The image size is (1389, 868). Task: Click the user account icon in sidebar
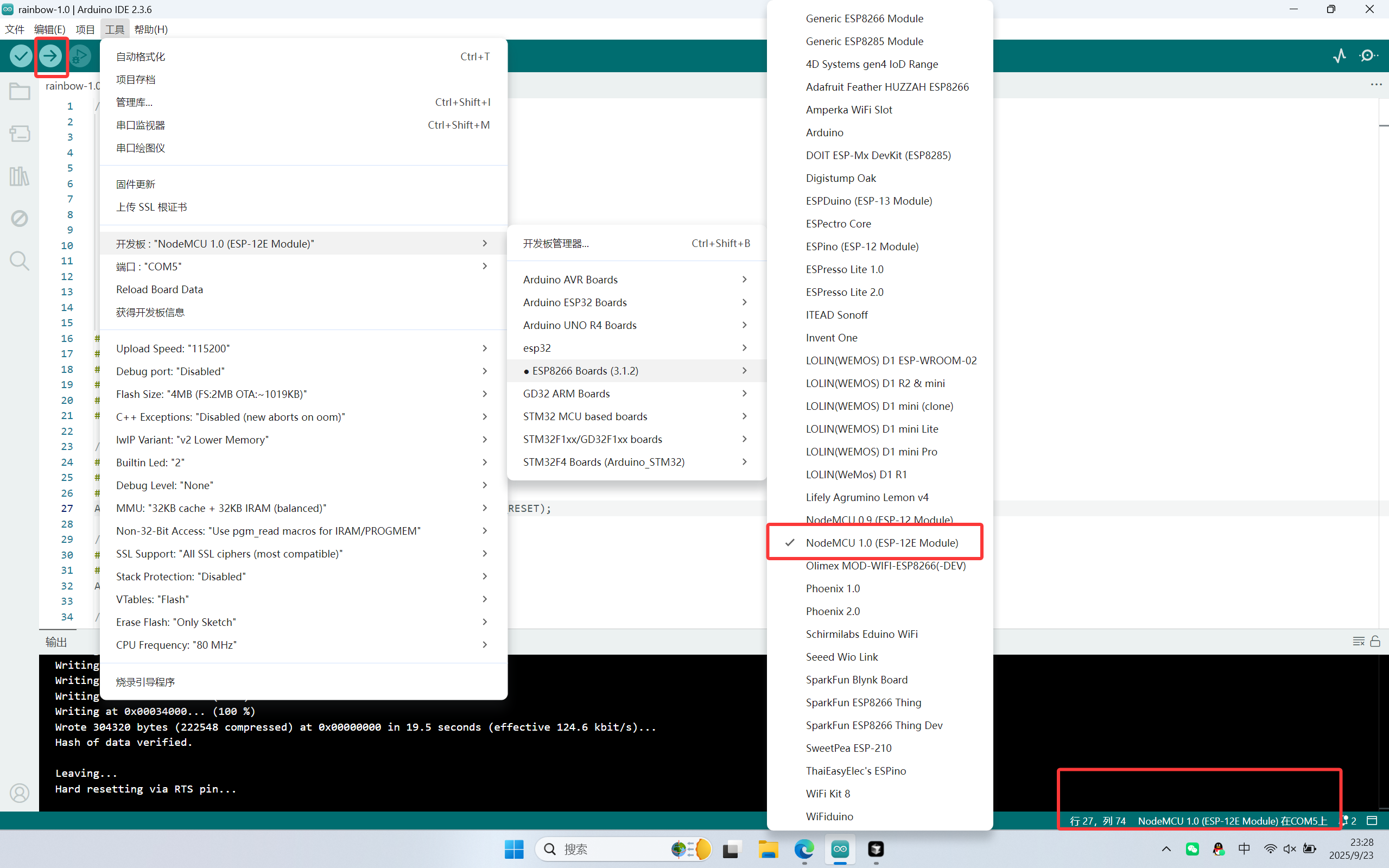[x=20, y=793]
